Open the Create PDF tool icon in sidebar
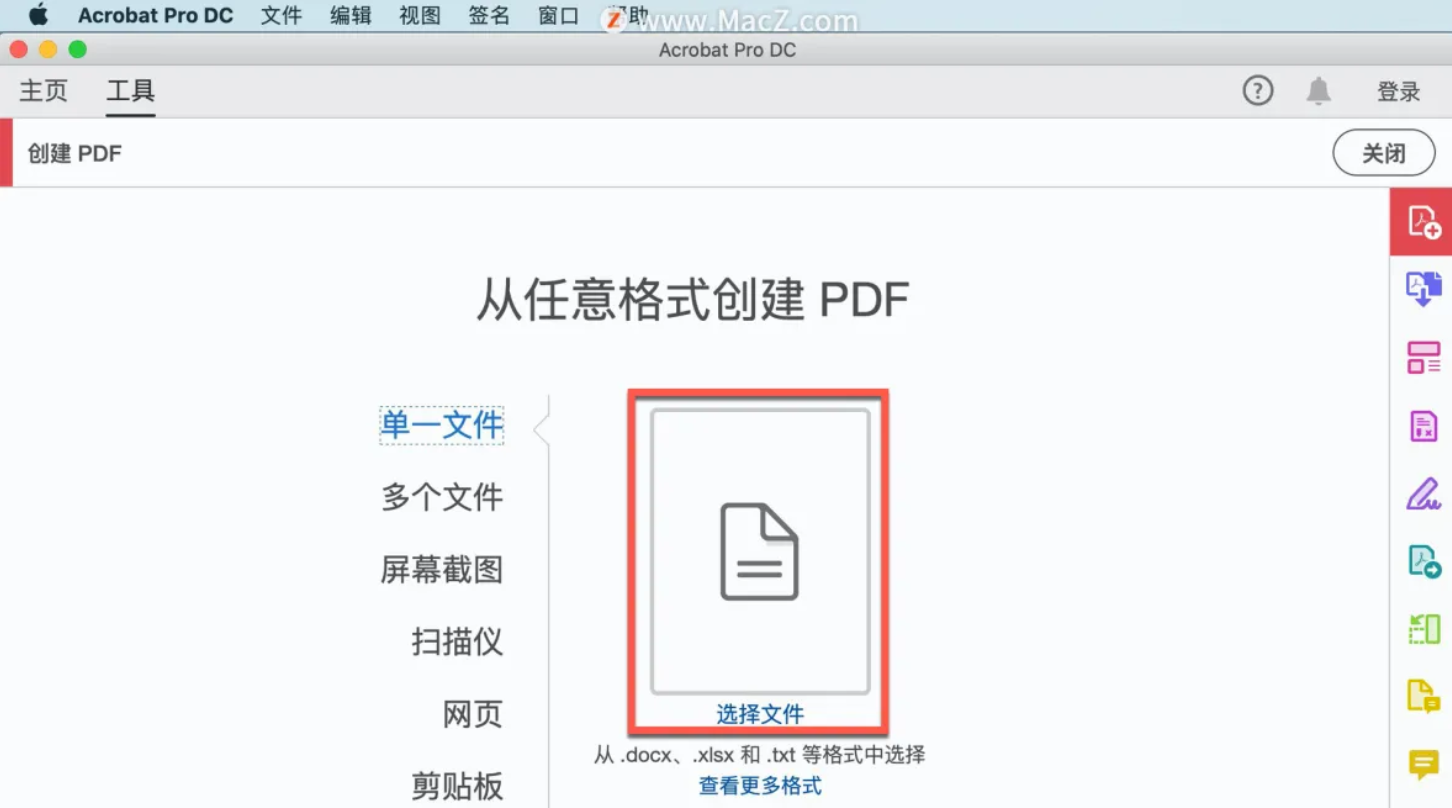 pyautogui.click(x=1423, y=221)
